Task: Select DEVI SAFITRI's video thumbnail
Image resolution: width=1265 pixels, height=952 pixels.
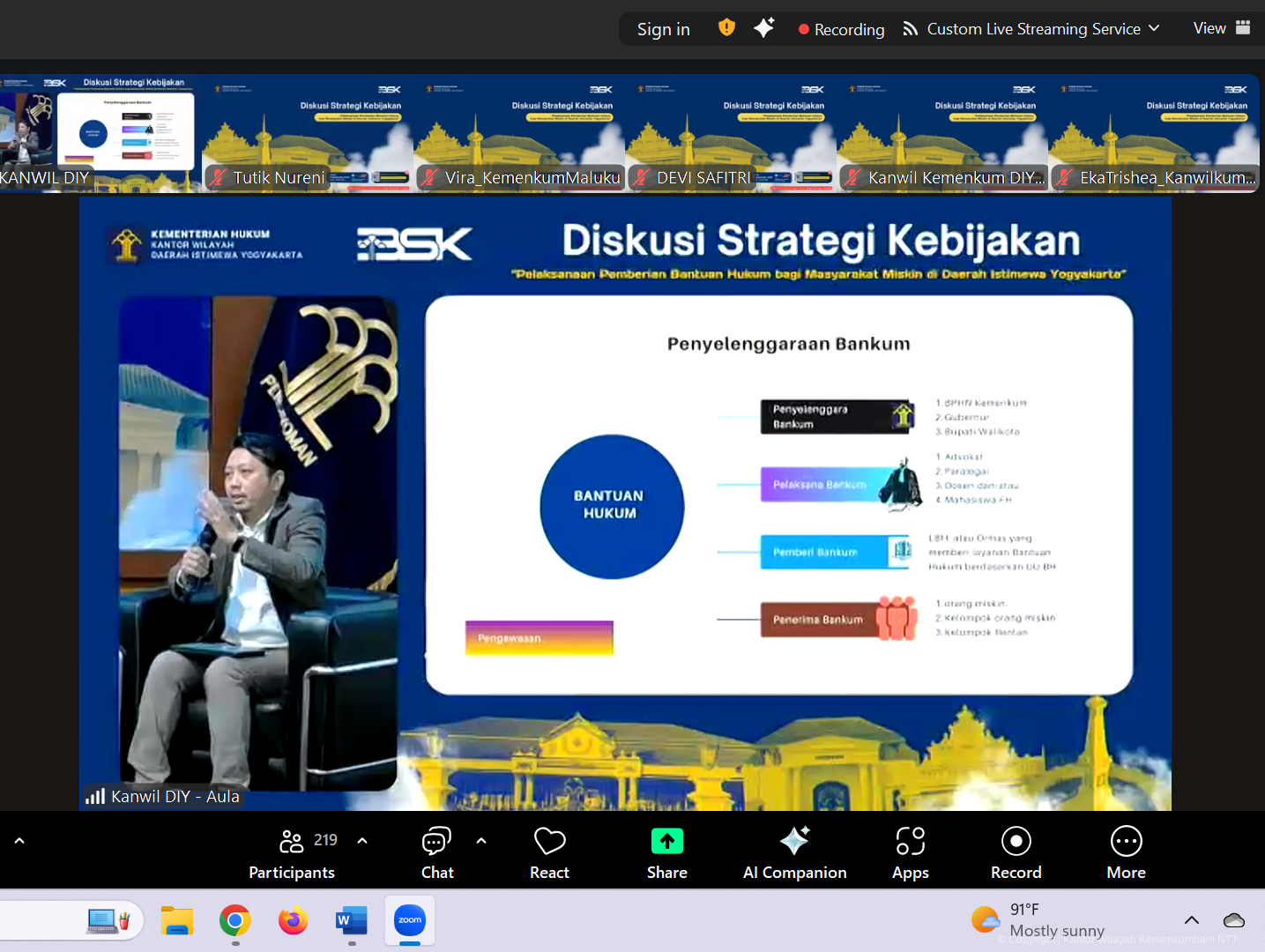Action: (731, 133)
